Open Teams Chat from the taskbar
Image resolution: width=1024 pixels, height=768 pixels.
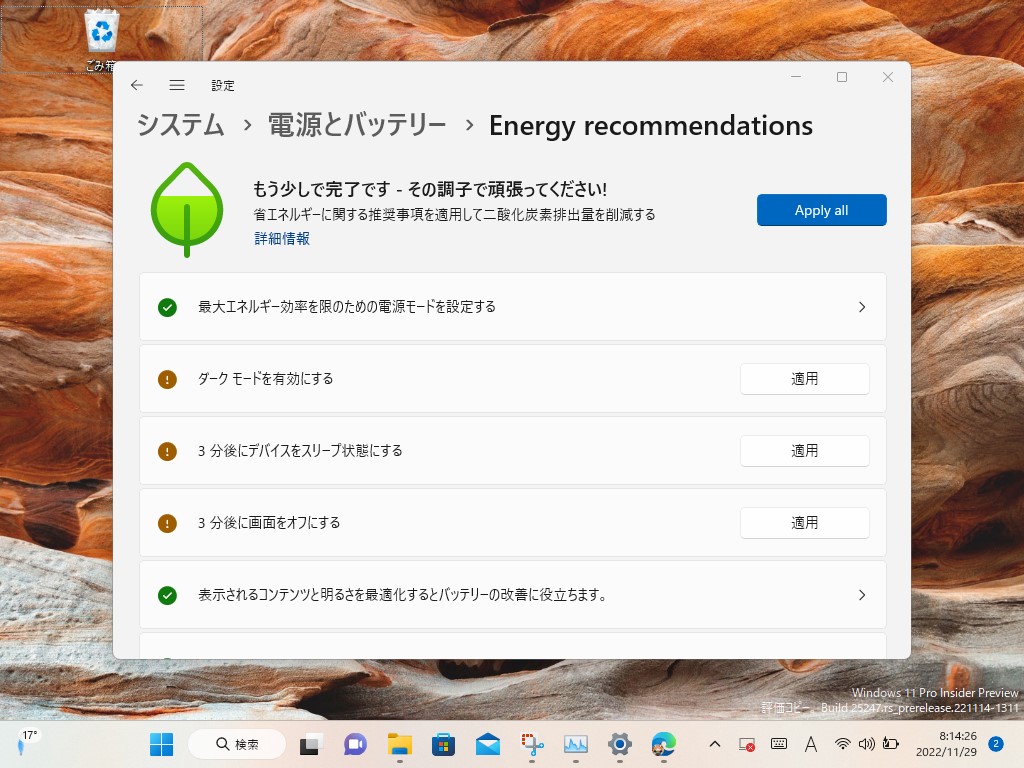pos(353,744)
